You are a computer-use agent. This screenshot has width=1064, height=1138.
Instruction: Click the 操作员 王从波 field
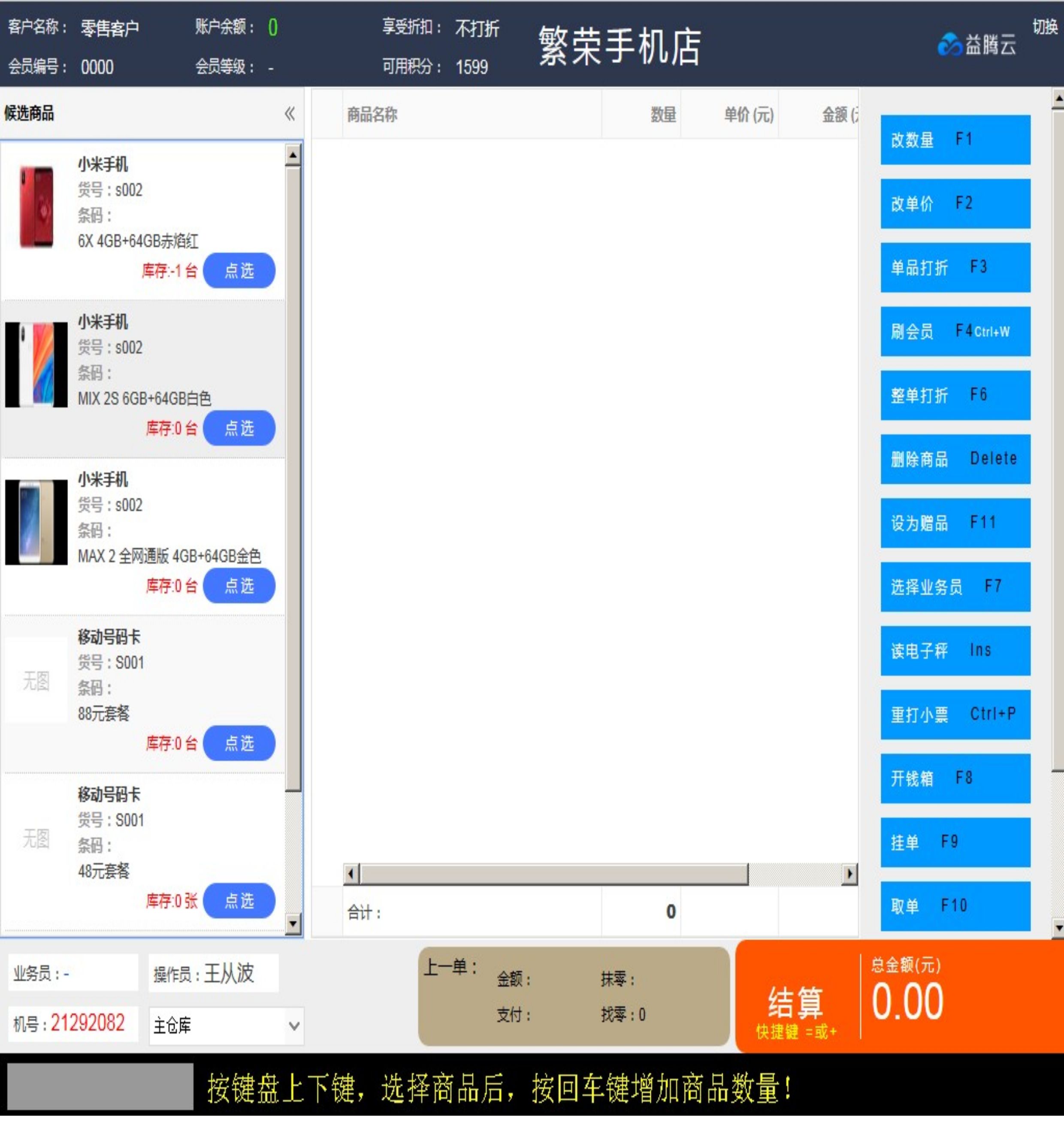click(214, 973)
